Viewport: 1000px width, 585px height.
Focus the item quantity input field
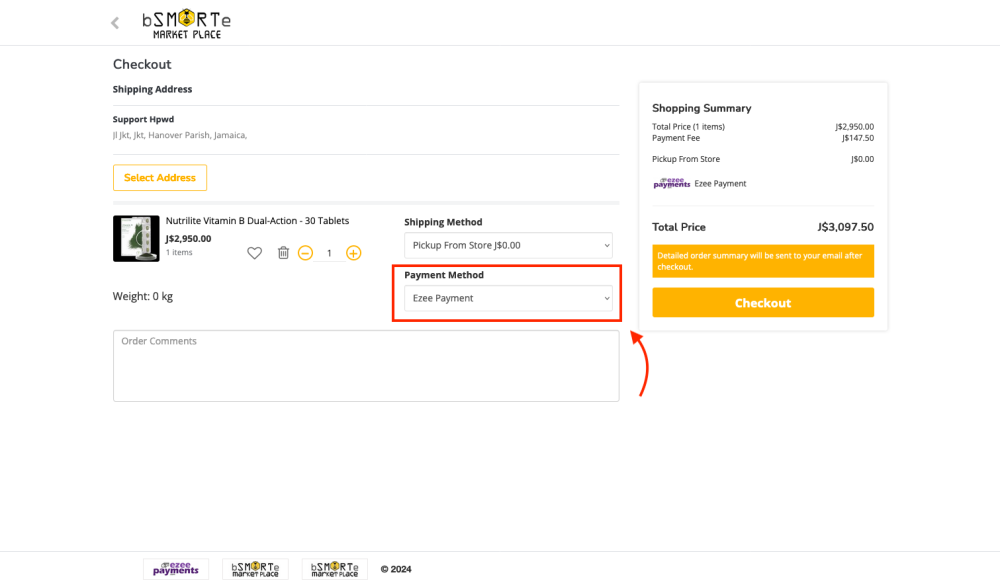[x=329, y=253]
